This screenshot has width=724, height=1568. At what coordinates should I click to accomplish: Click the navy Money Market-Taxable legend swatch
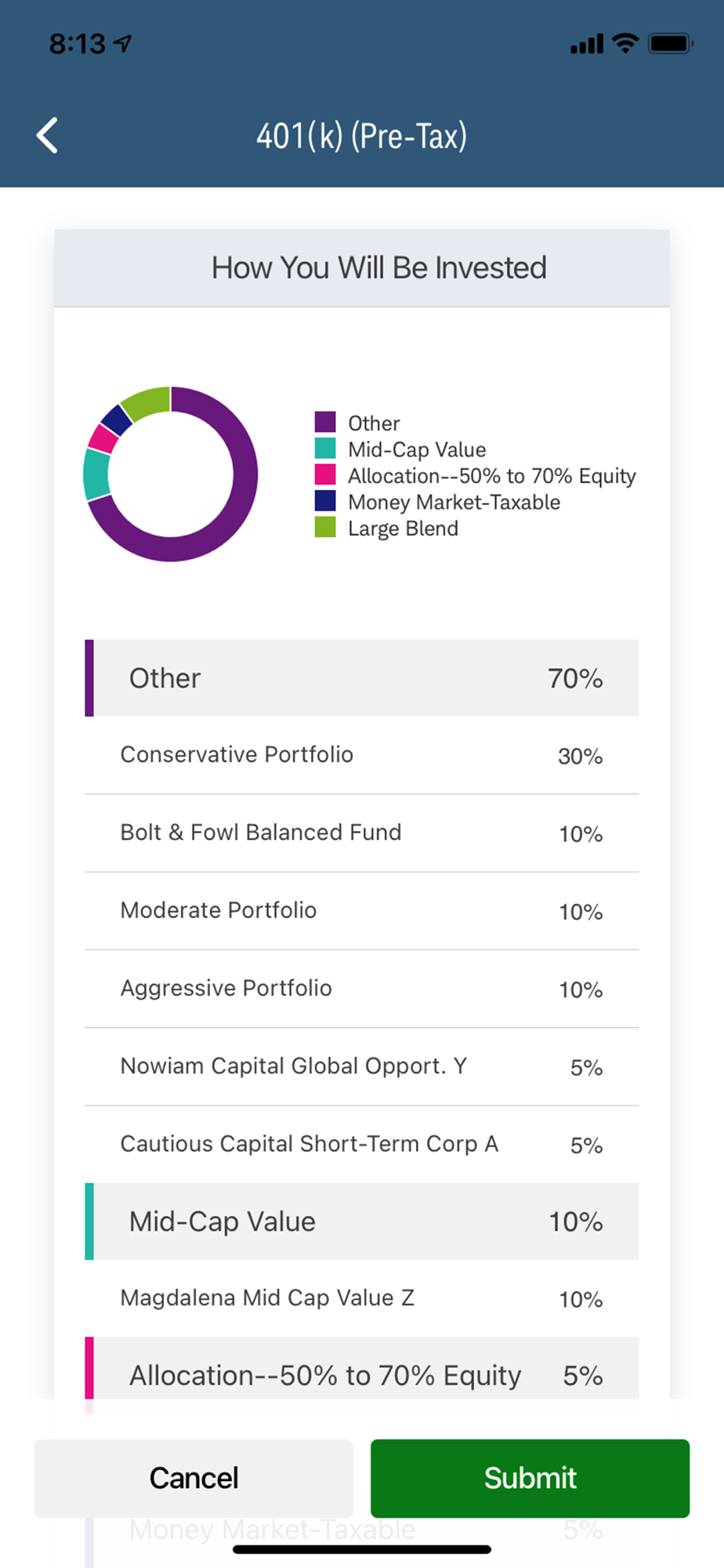tap(325, 501)
